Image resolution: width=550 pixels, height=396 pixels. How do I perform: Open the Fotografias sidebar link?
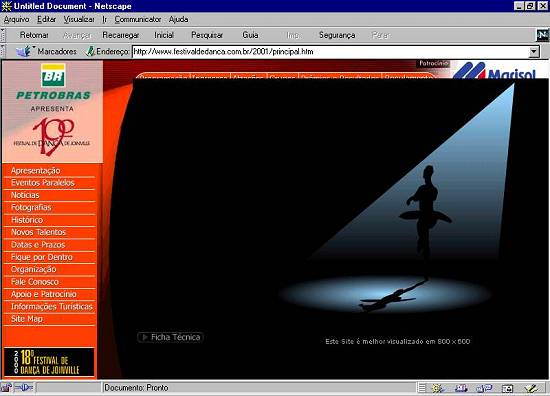(x=31, y=207)
